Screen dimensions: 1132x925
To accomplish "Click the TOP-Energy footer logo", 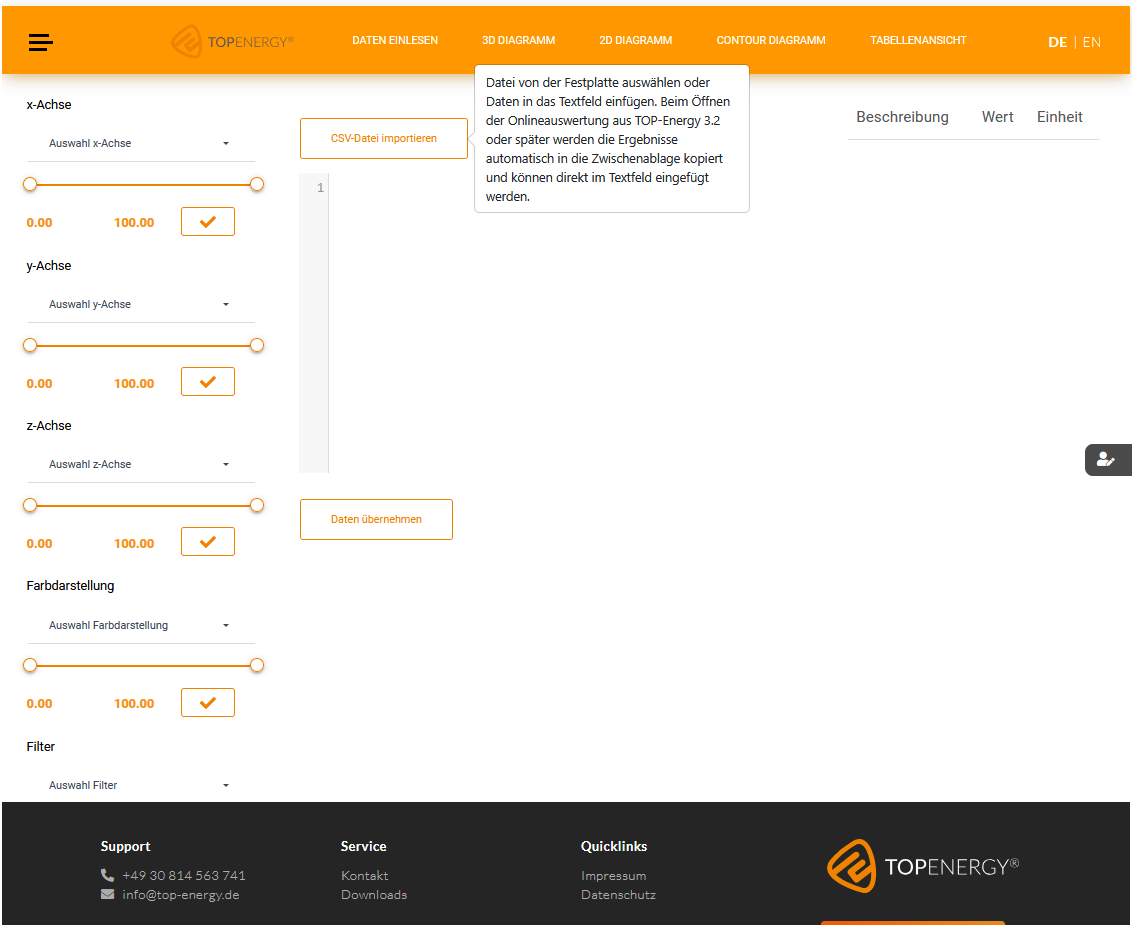I will coord(922,866).
